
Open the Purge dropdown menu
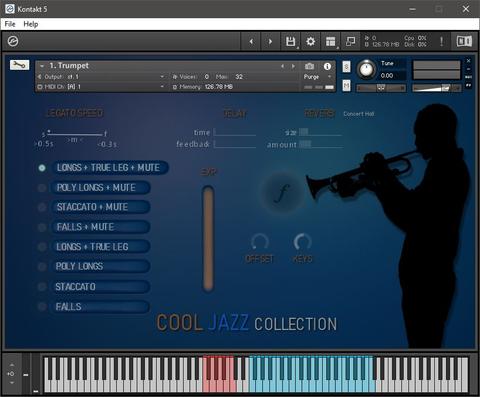click(318, 77)
